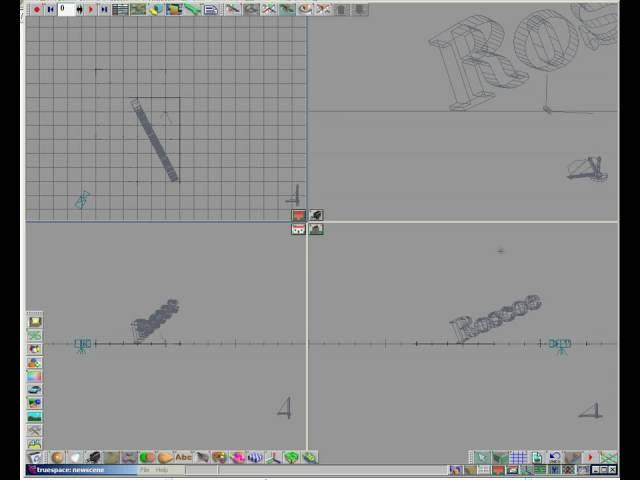Screen dimensions: 640x480
Task: Open the paint palette material tool
Action: tap(219, 458)
